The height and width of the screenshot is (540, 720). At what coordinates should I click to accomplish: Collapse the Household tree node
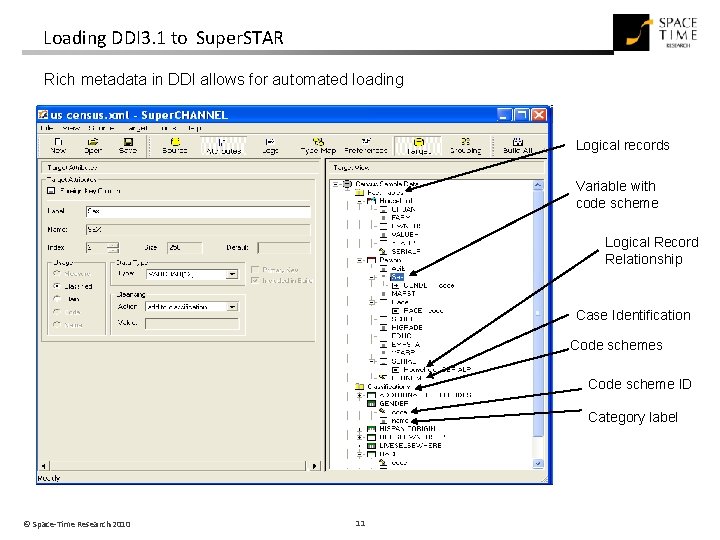tap(360, 201)
